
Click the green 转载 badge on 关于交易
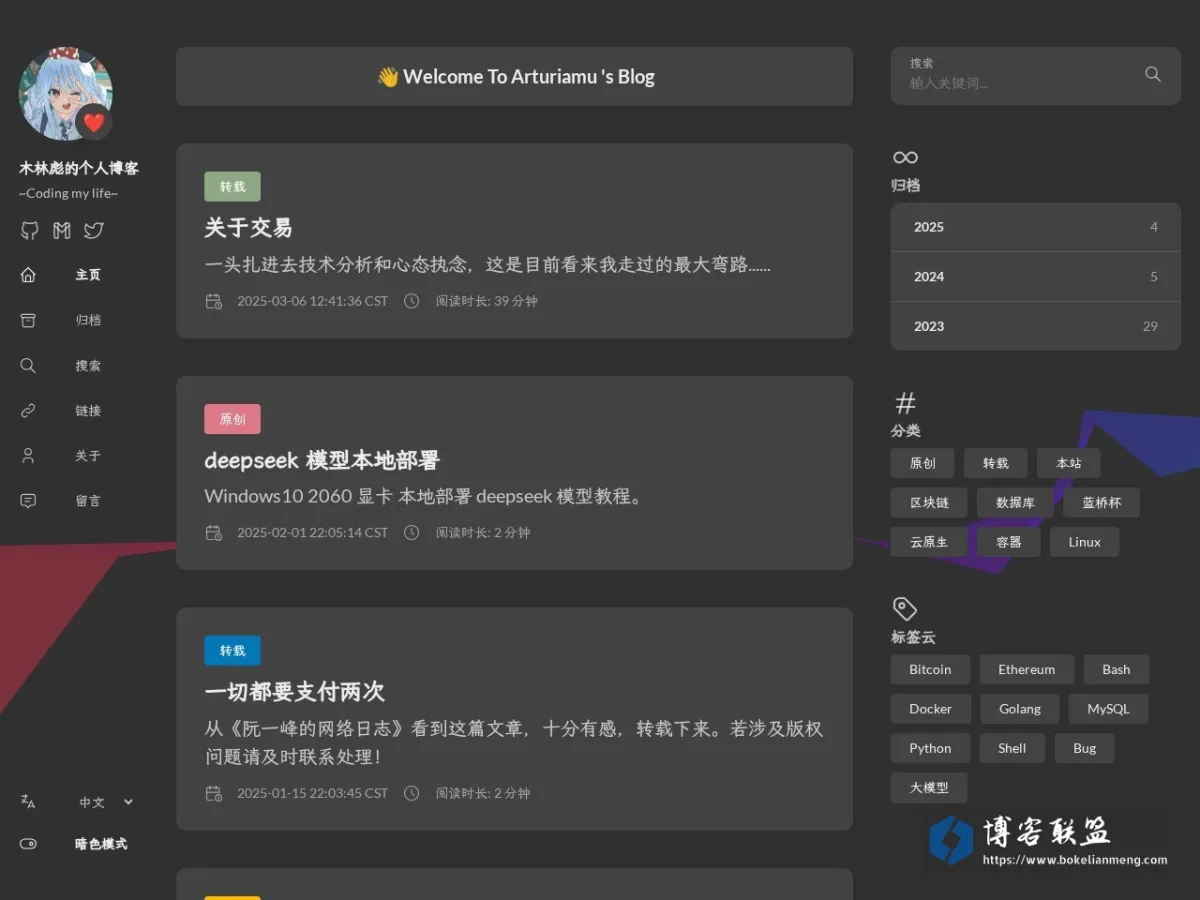[x=232, y=187]
